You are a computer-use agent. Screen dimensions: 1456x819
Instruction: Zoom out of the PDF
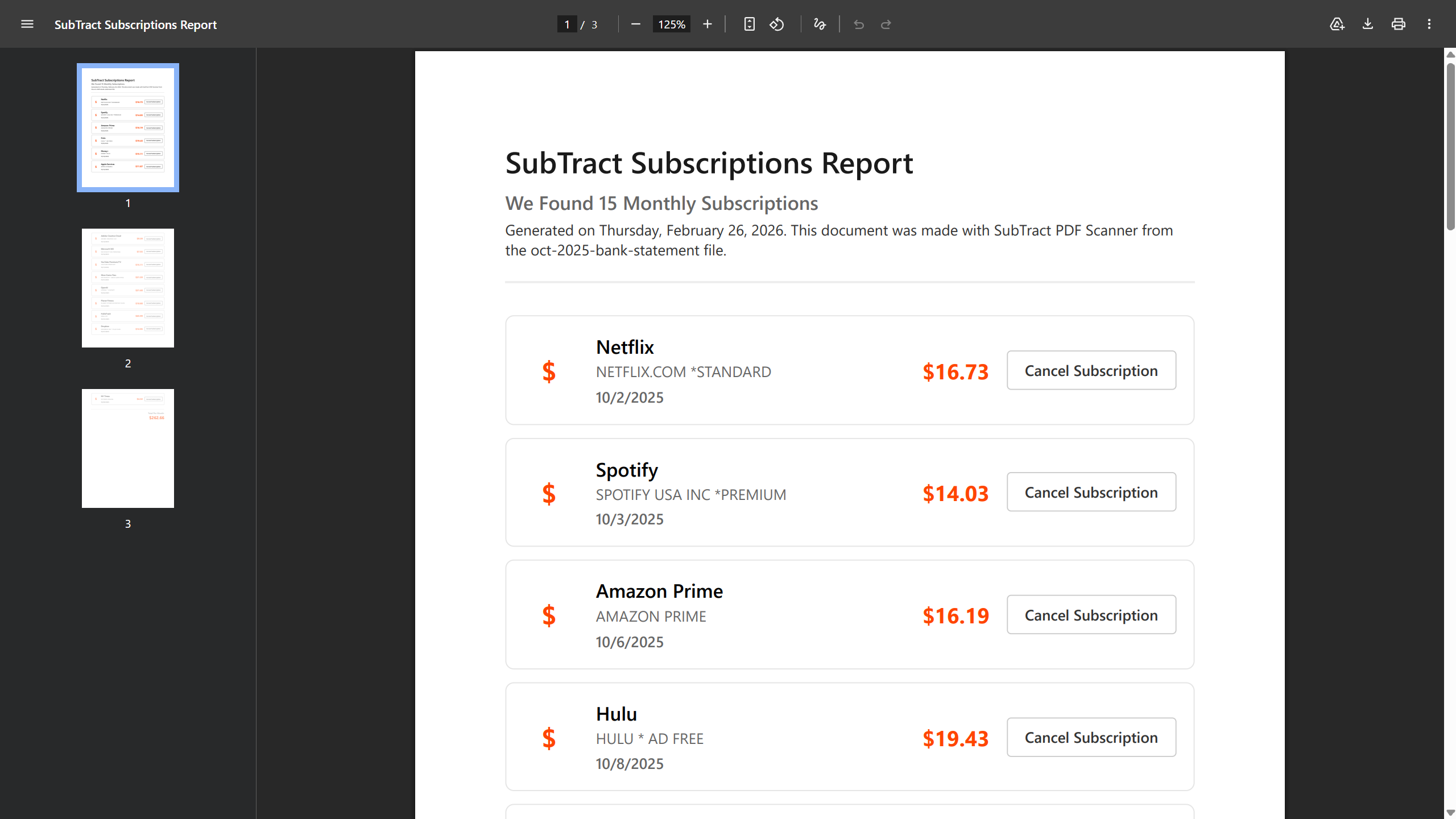click(x=636, y=24)
